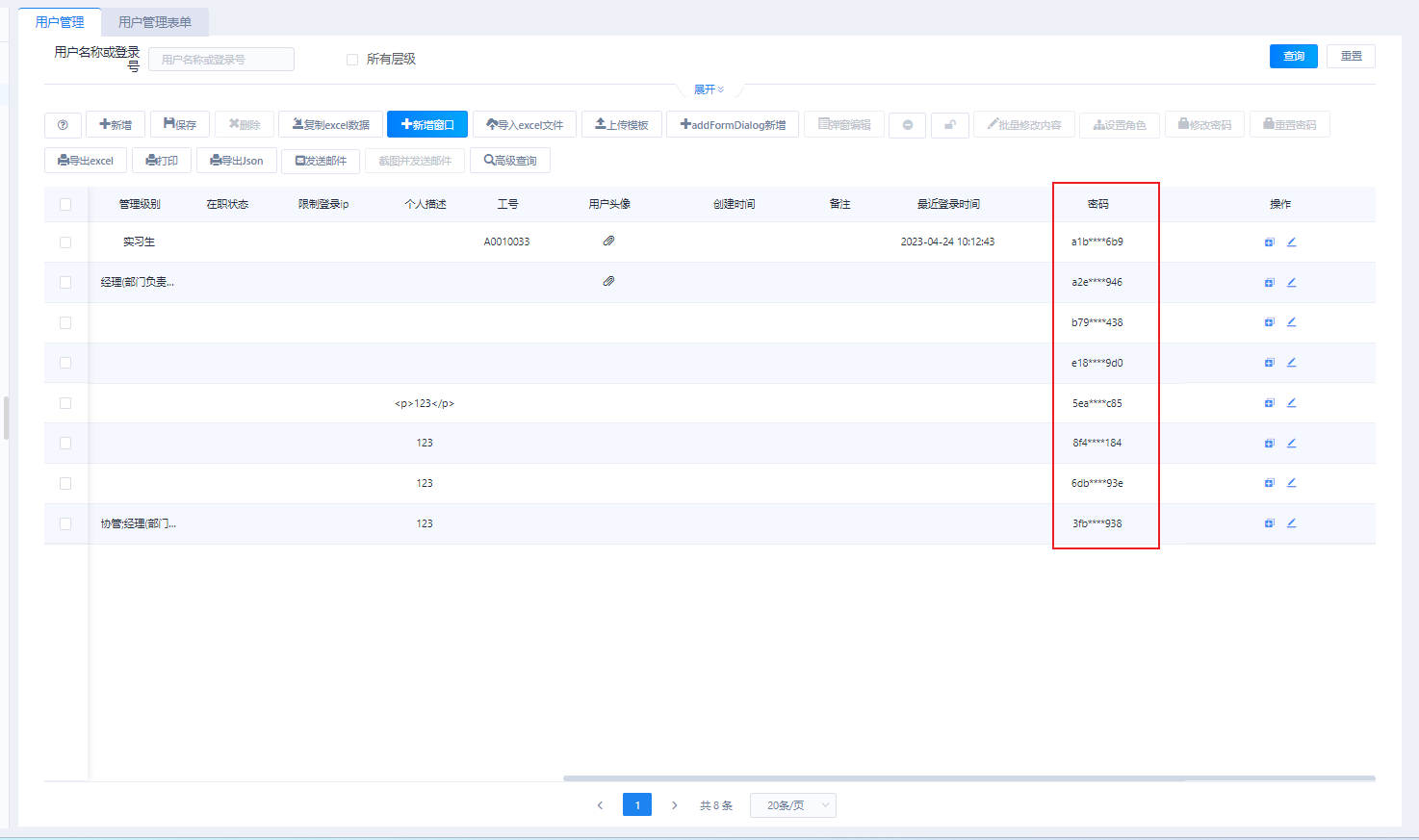Focus the 用户名称或登录号 input field
1419x840 pixels.
(221, 60)
